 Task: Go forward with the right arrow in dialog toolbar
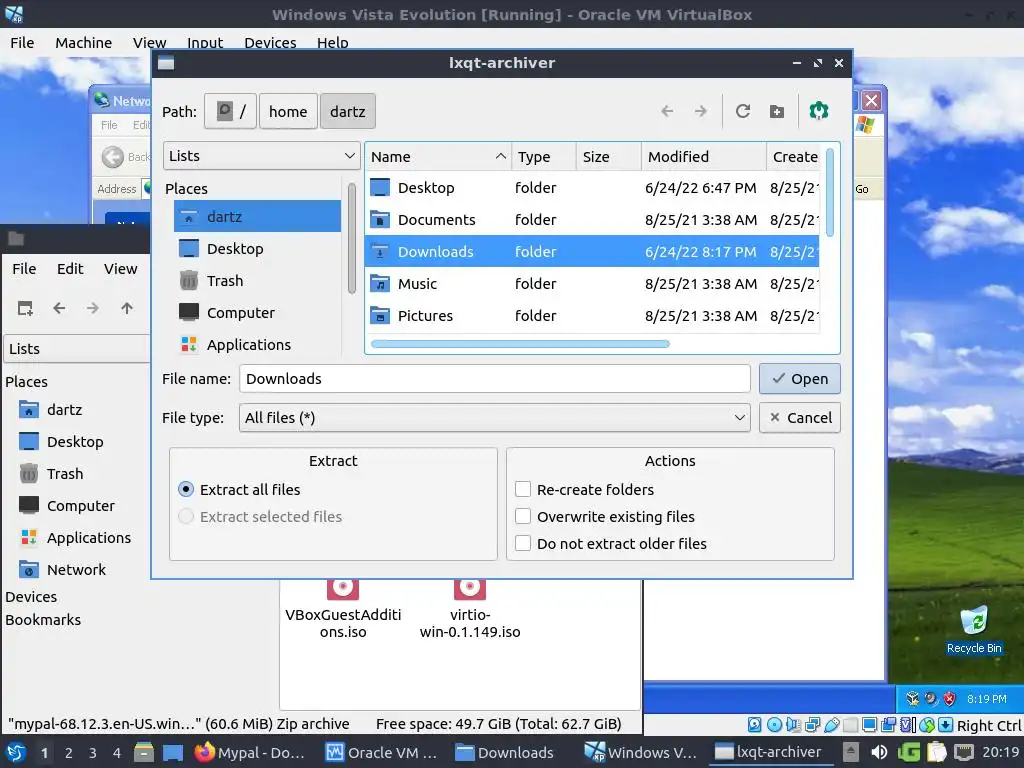[x=701, y=112]
